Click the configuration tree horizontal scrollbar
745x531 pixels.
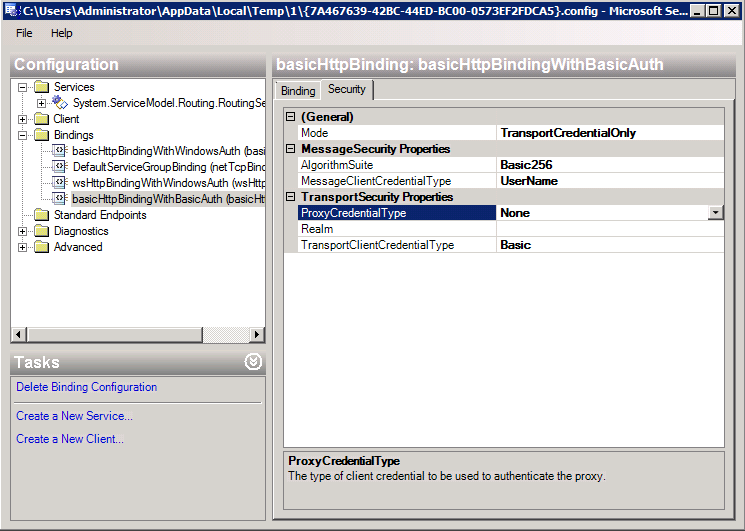[137, 334]
